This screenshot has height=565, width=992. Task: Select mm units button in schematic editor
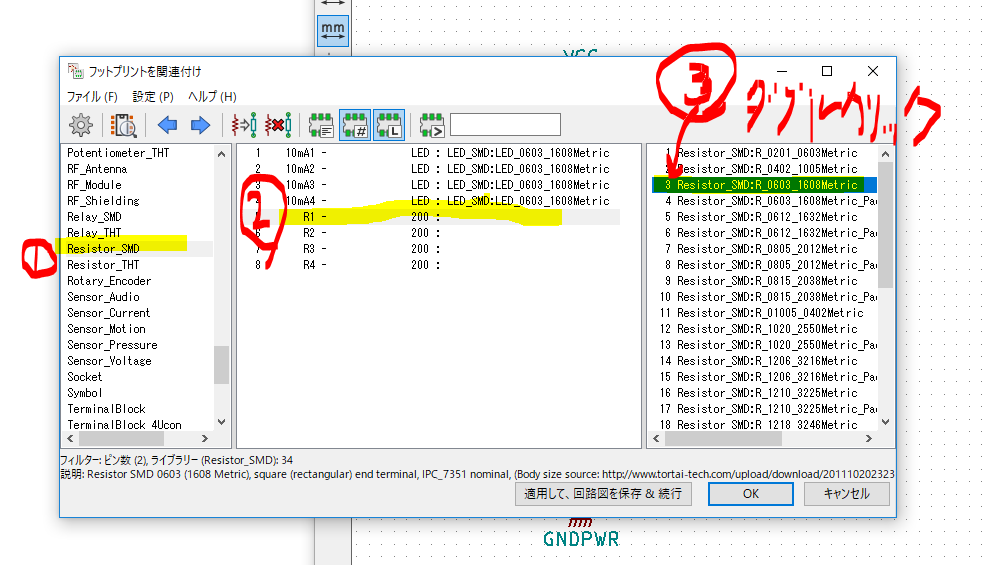[333, 31]
